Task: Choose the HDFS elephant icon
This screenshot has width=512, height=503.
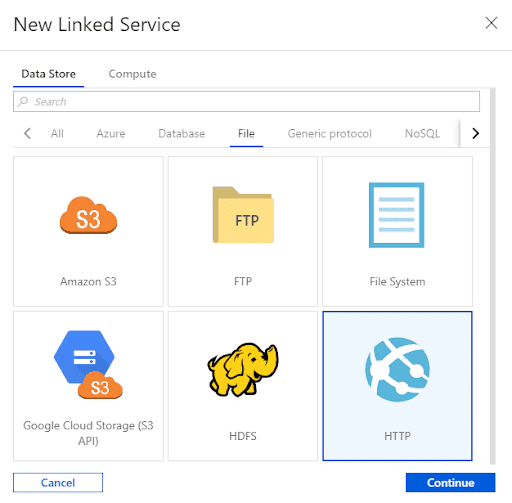Action: pyautogui.click(x=243, y=369)
